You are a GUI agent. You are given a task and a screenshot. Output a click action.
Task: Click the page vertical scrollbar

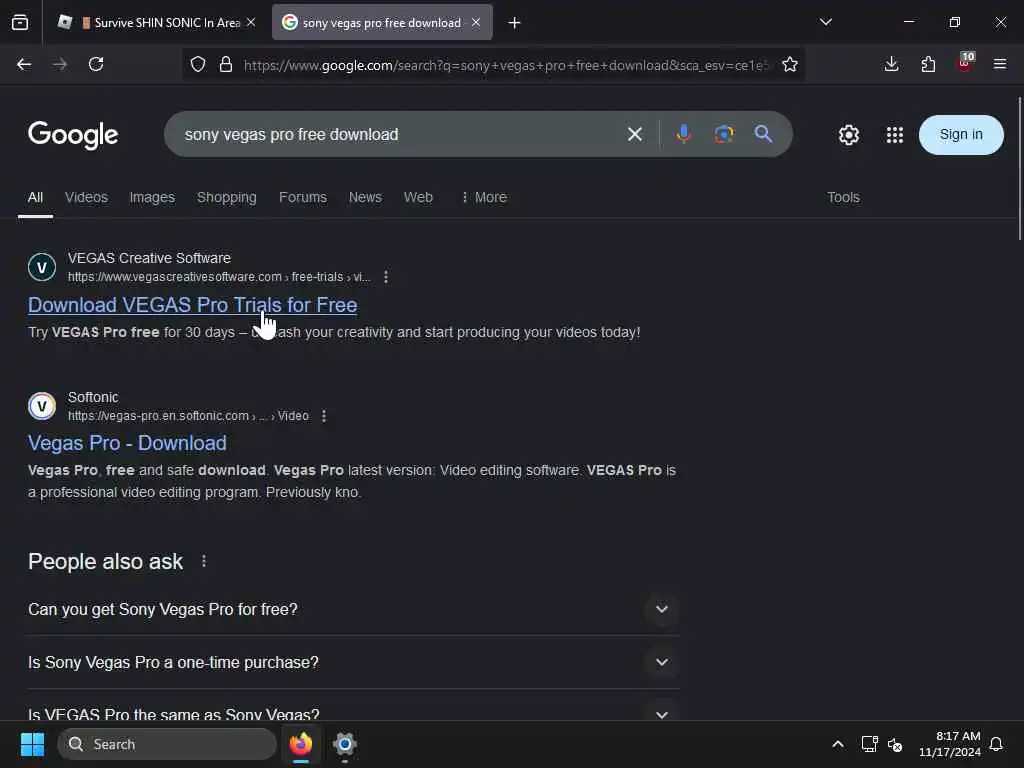[1019, 168]
